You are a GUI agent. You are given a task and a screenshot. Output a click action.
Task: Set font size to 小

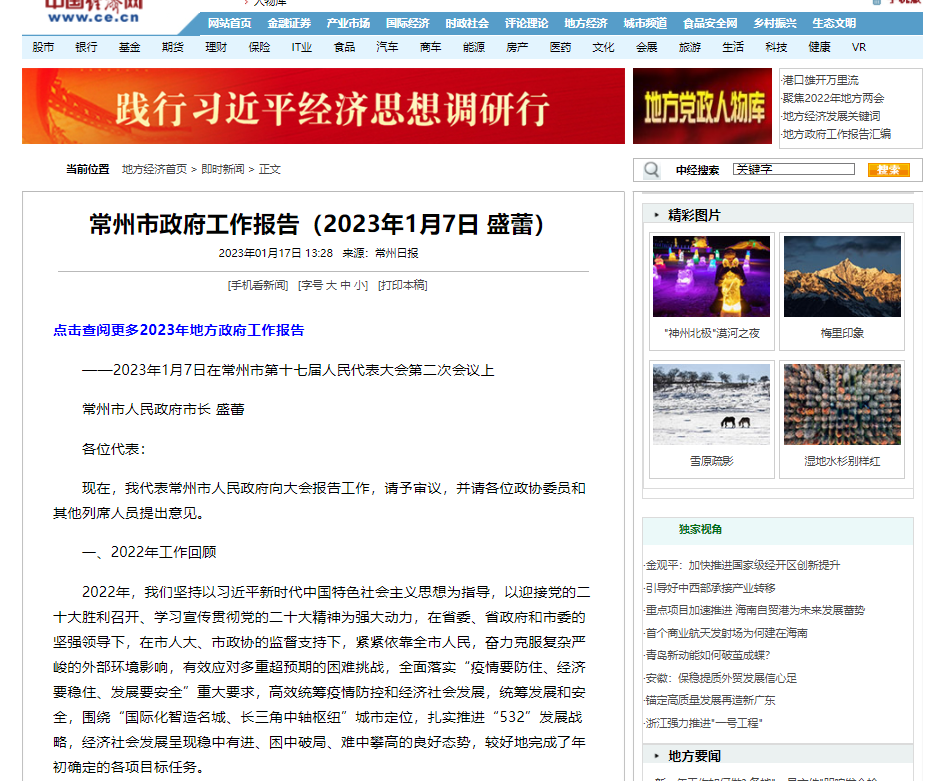360,285
